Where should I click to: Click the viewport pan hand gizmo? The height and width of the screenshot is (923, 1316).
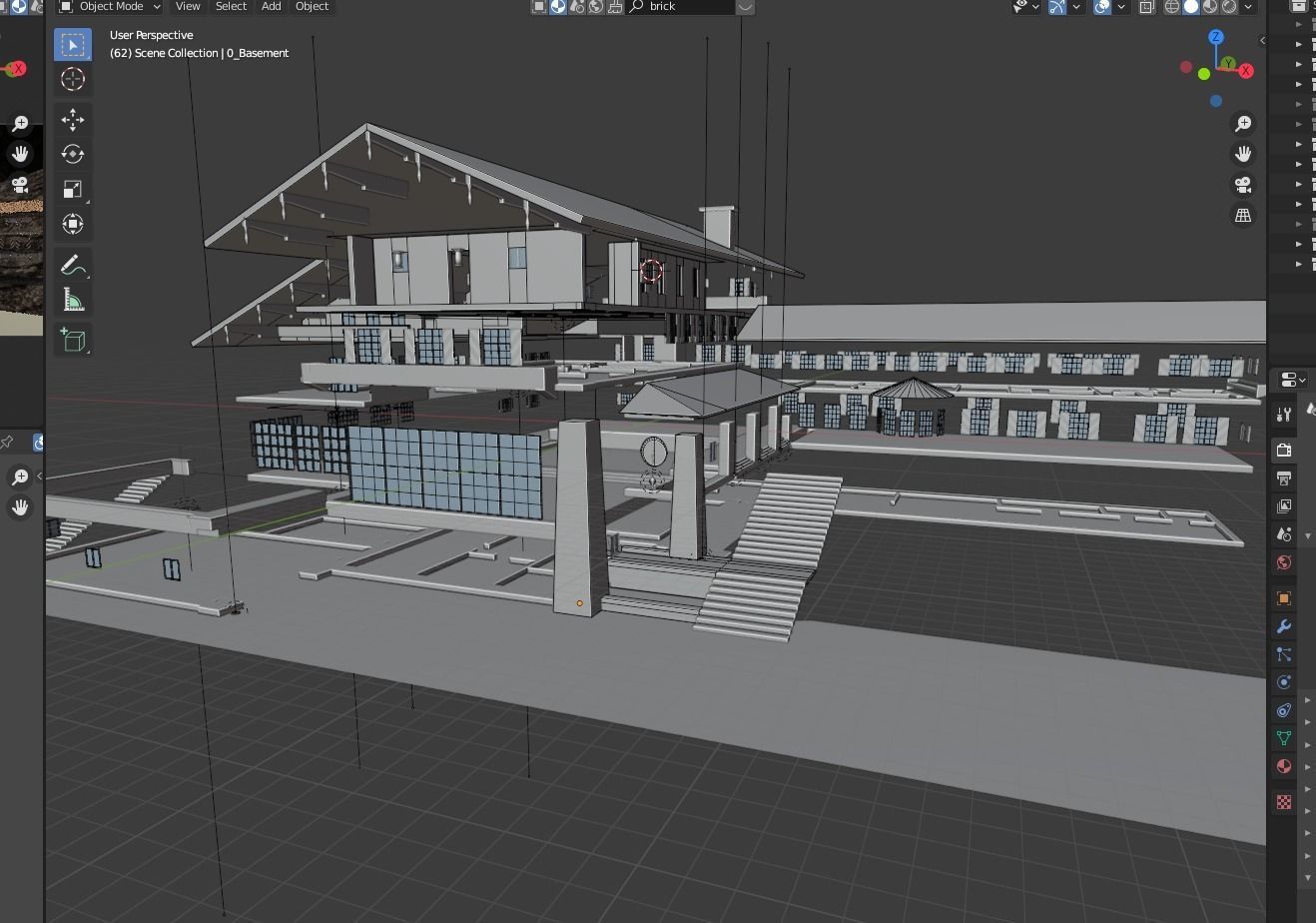[x=1243, y=154]
